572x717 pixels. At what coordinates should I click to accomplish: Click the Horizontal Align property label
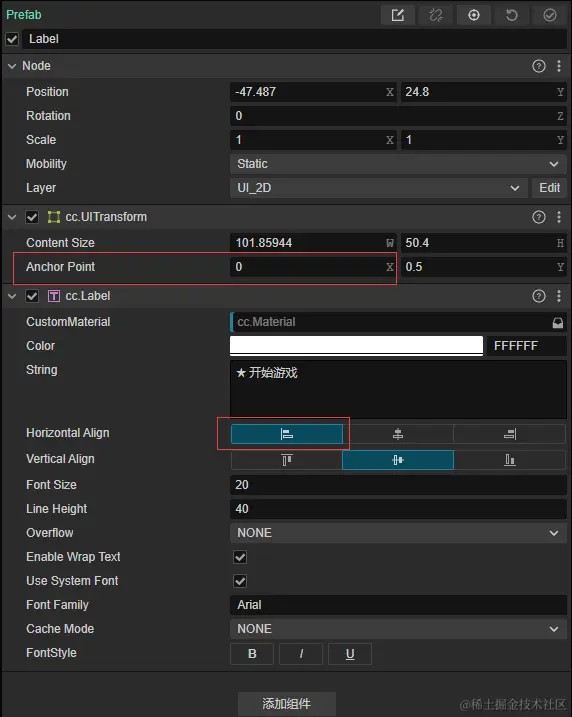coord(68,433)
